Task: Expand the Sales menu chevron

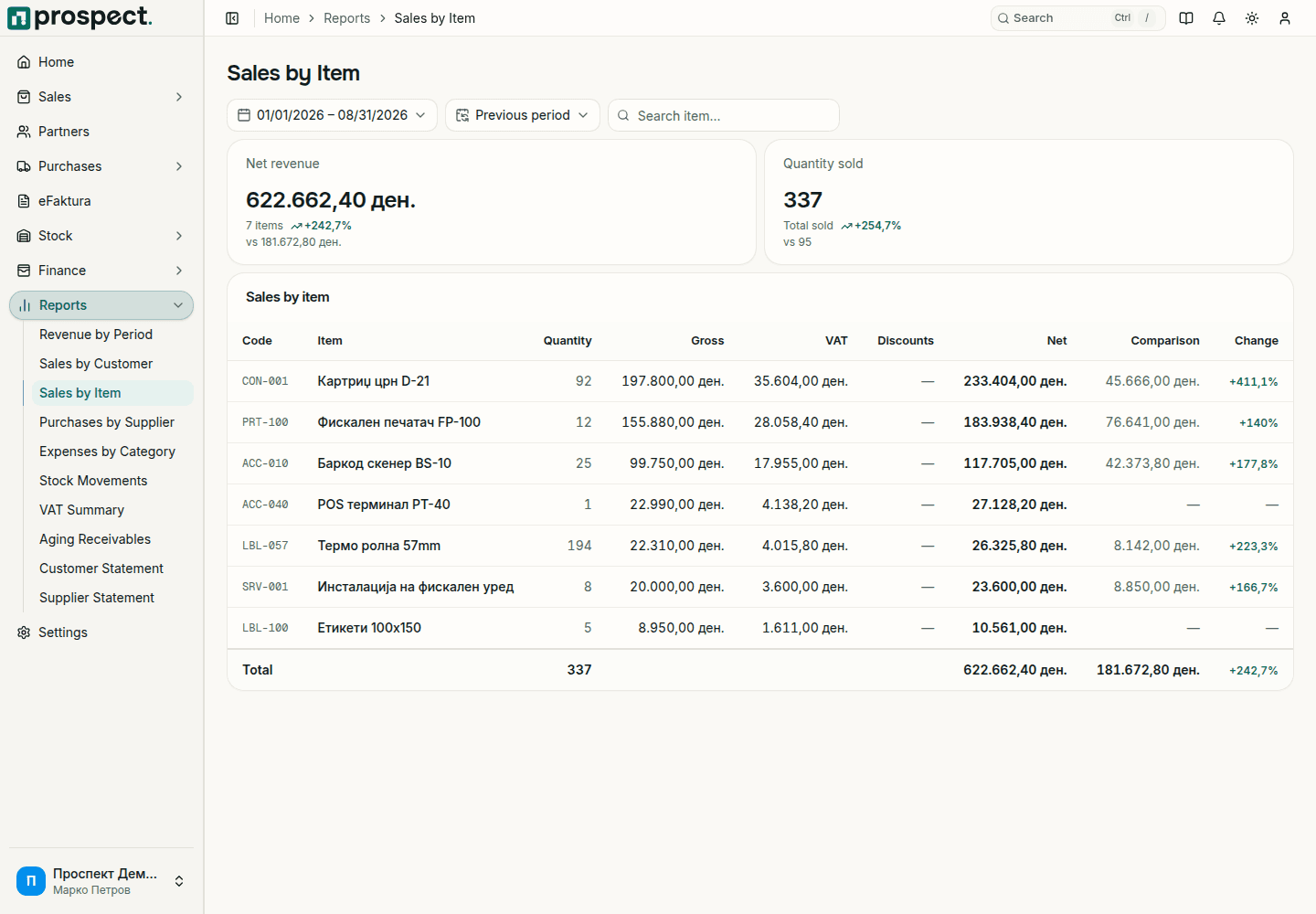Action: pyautogui.click(x=179, y=97)
